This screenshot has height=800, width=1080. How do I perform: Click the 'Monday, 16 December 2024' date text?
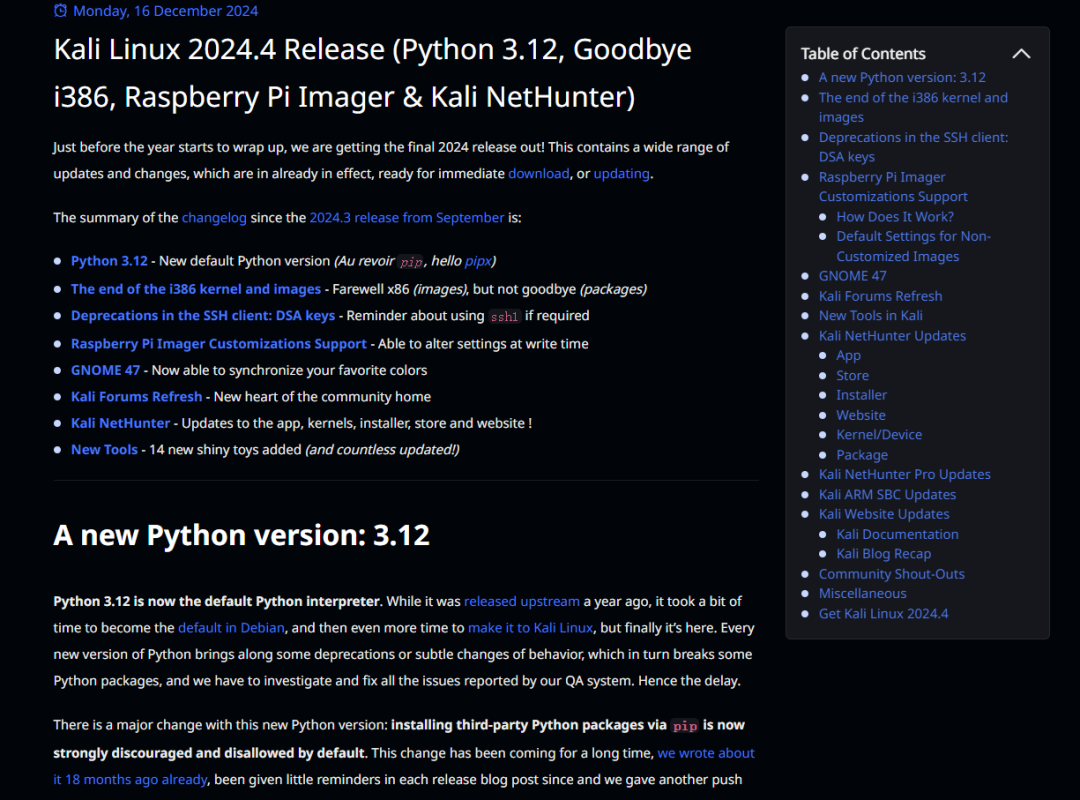point(165,11)
